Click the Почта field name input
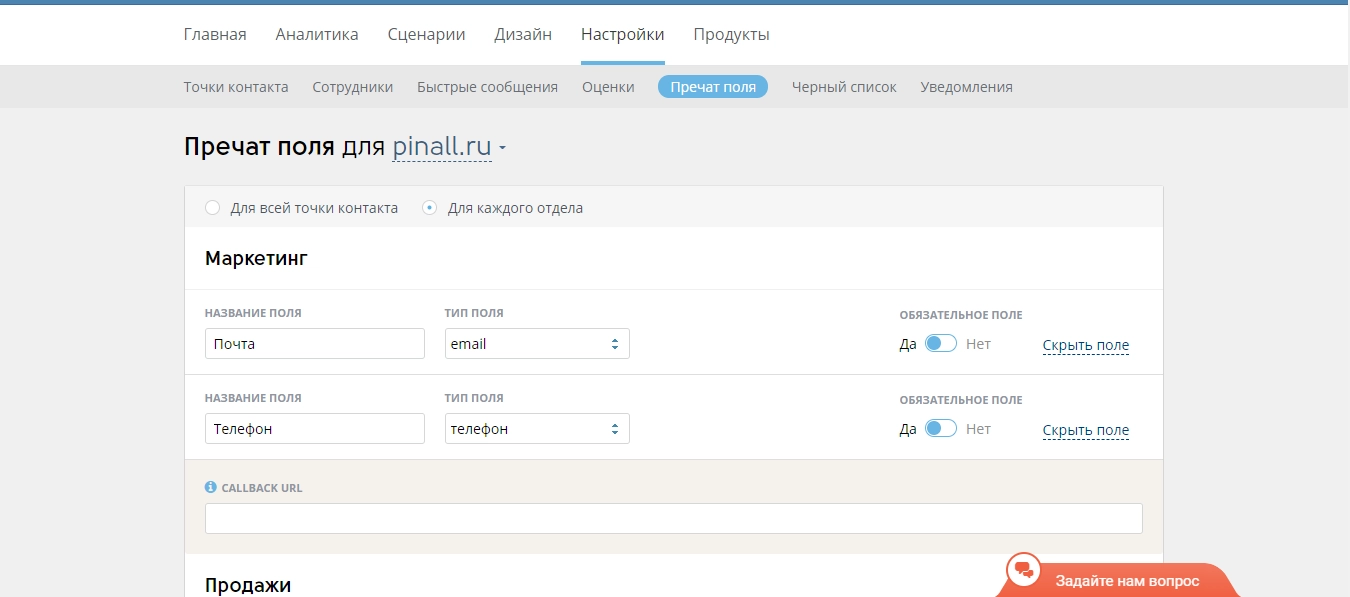This screenshot has height=597, width=1350. coord(314,344)
